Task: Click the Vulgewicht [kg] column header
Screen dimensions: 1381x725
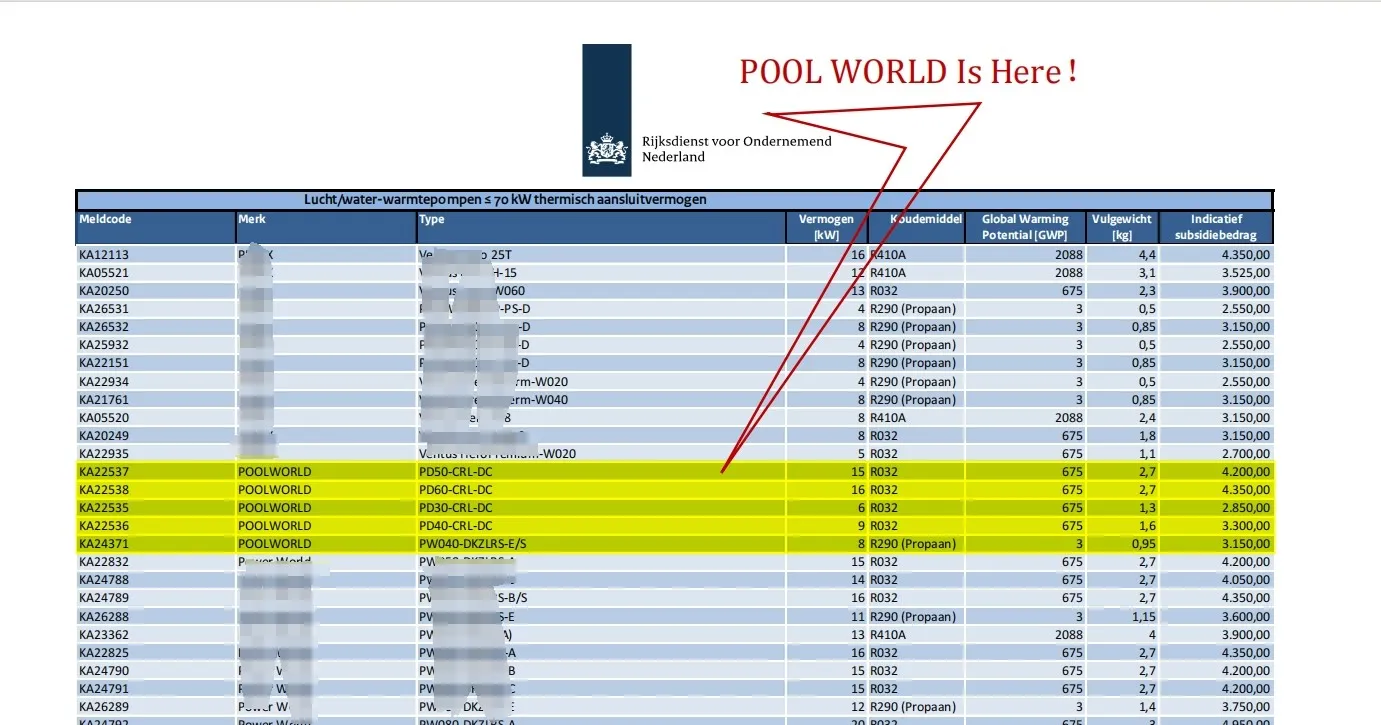Action: click(x=1122, y=227)
